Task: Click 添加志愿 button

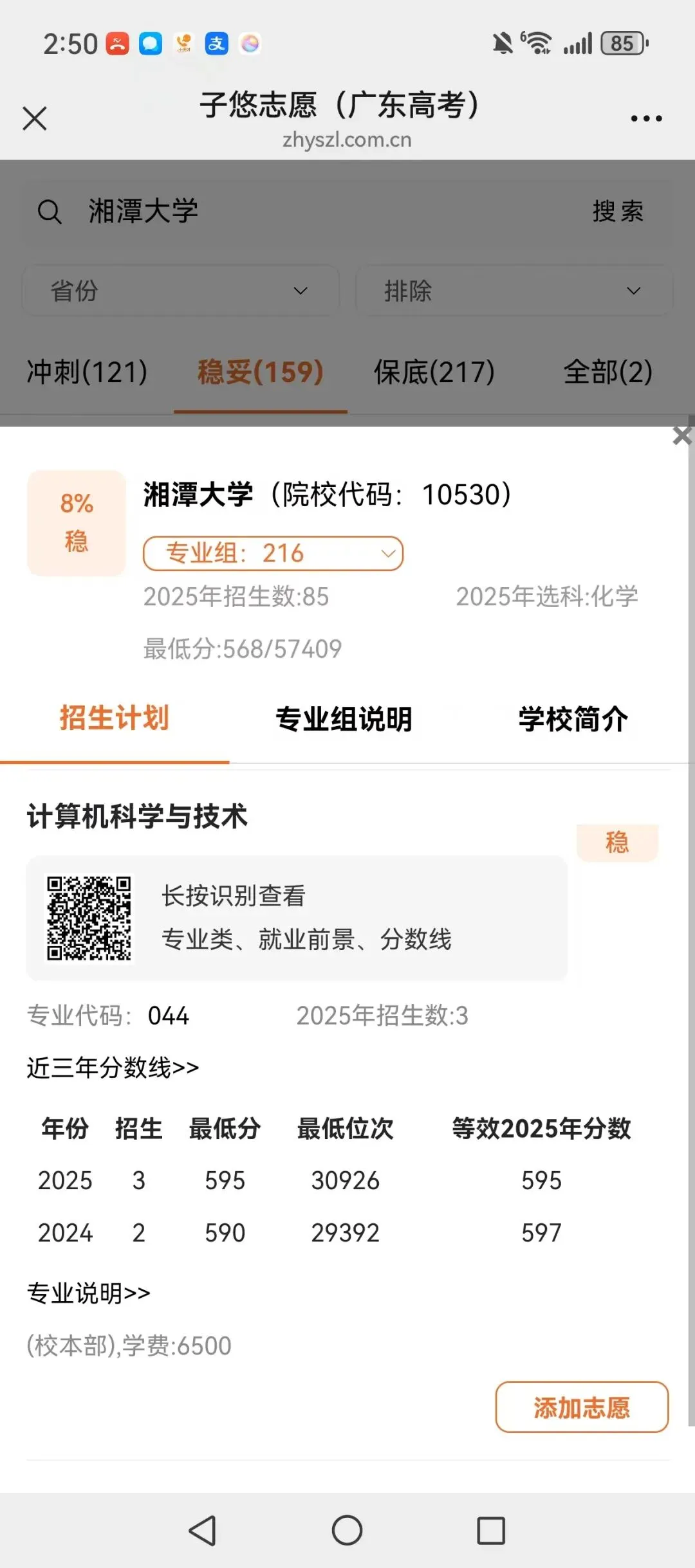Action: click(582, 1407)
